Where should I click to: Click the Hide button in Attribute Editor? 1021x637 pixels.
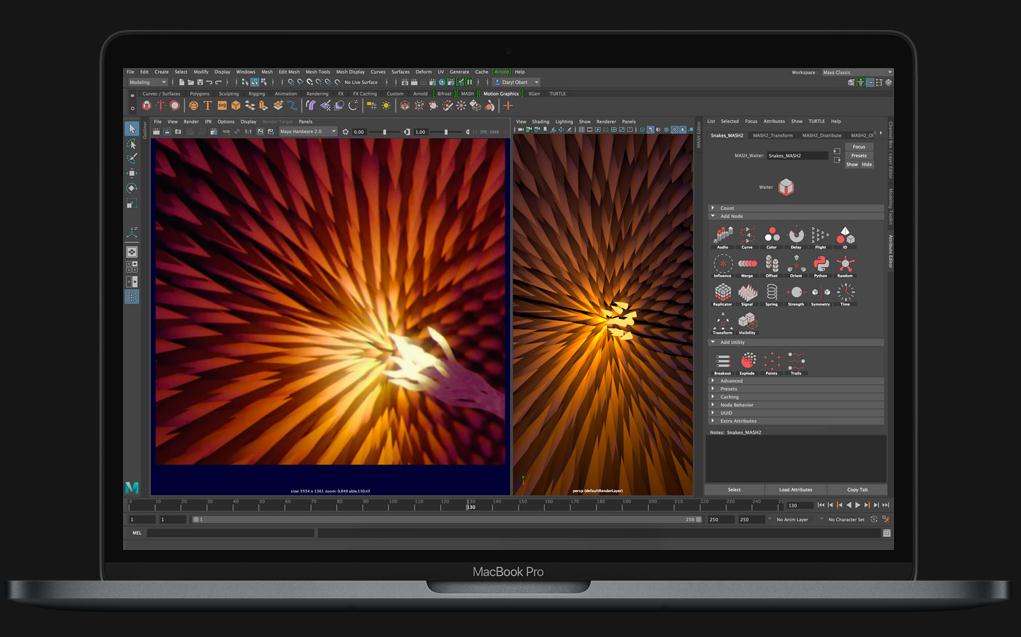click(867, 165)
